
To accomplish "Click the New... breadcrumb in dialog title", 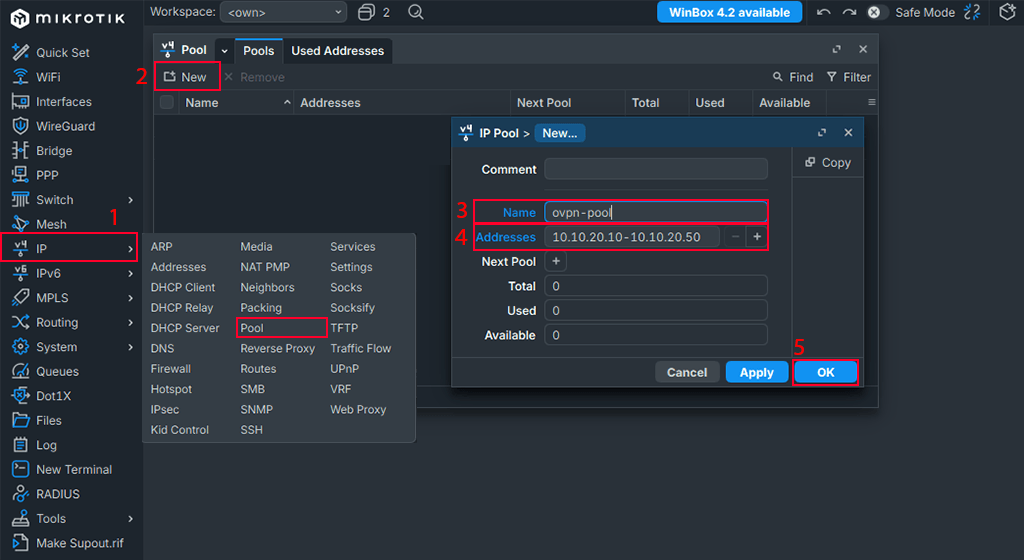I will tap(560, 133).
